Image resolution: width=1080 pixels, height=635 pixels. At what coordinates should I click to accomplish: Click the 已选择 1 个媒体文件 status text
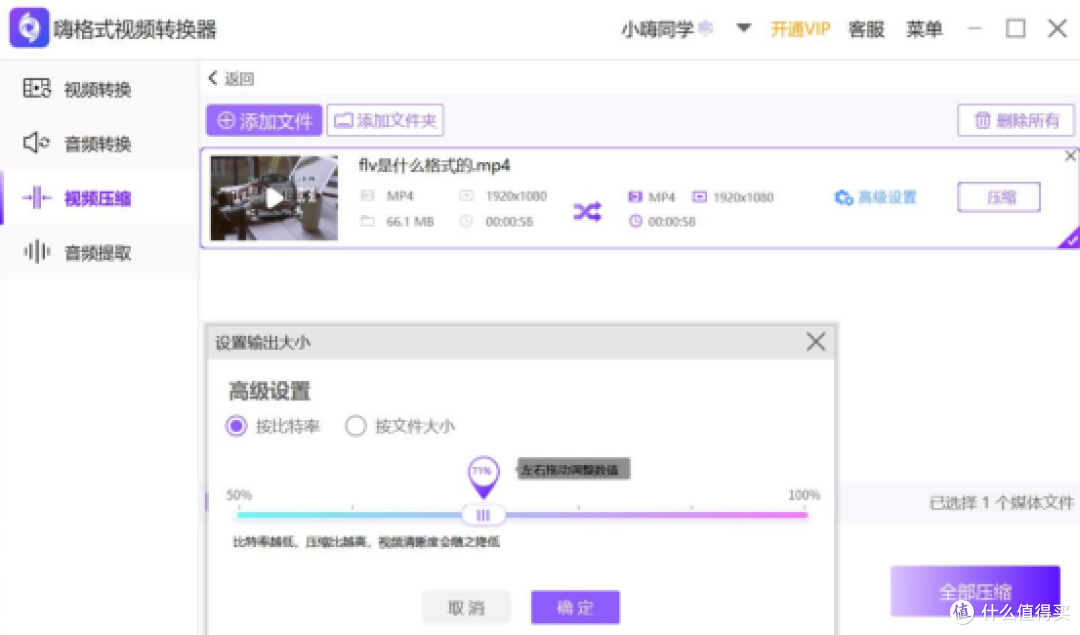pos(1001,503)
